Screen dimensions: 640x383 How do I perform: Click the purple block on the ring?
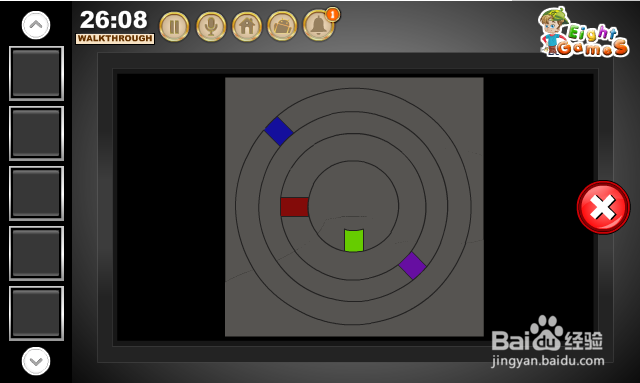412,265
